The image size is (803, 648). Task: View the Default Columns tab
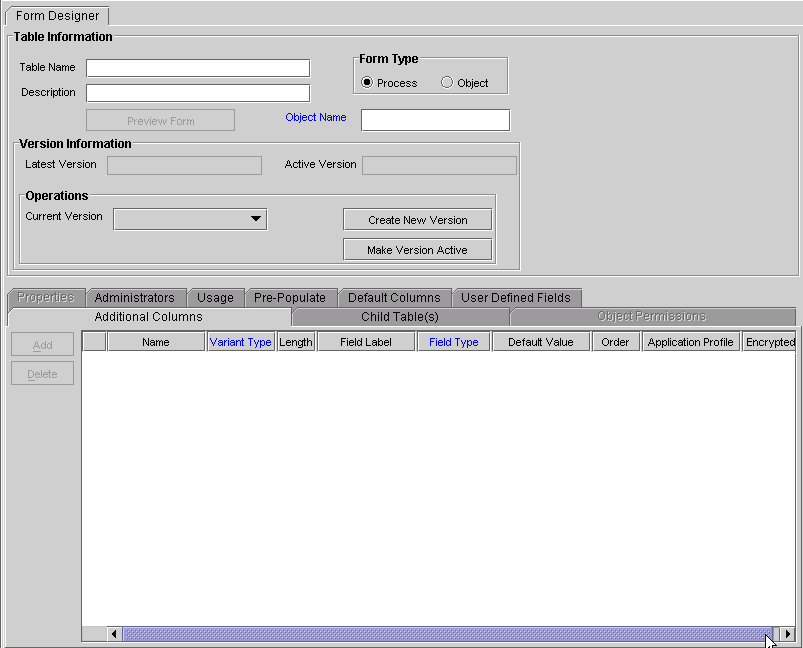pos(394,297)
